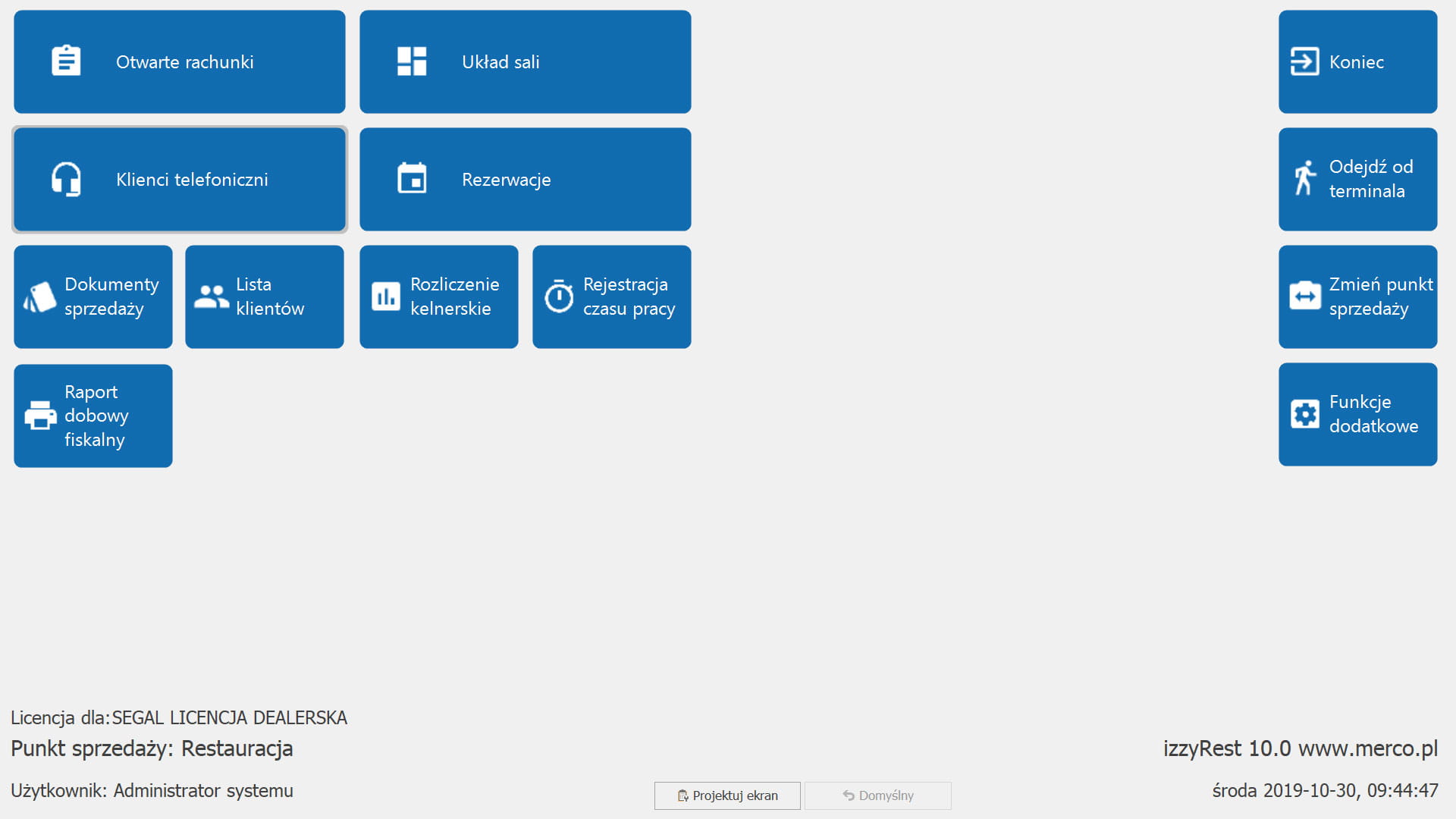
Task: Click the calendar icon on Rezerwacje
Action: coord(412,179)
